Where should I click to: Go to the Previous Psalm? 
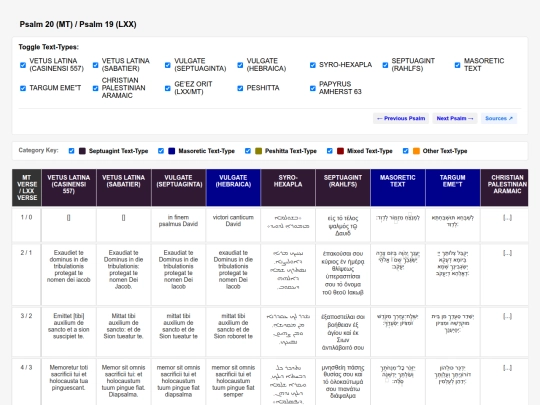(x=401, y=118)
